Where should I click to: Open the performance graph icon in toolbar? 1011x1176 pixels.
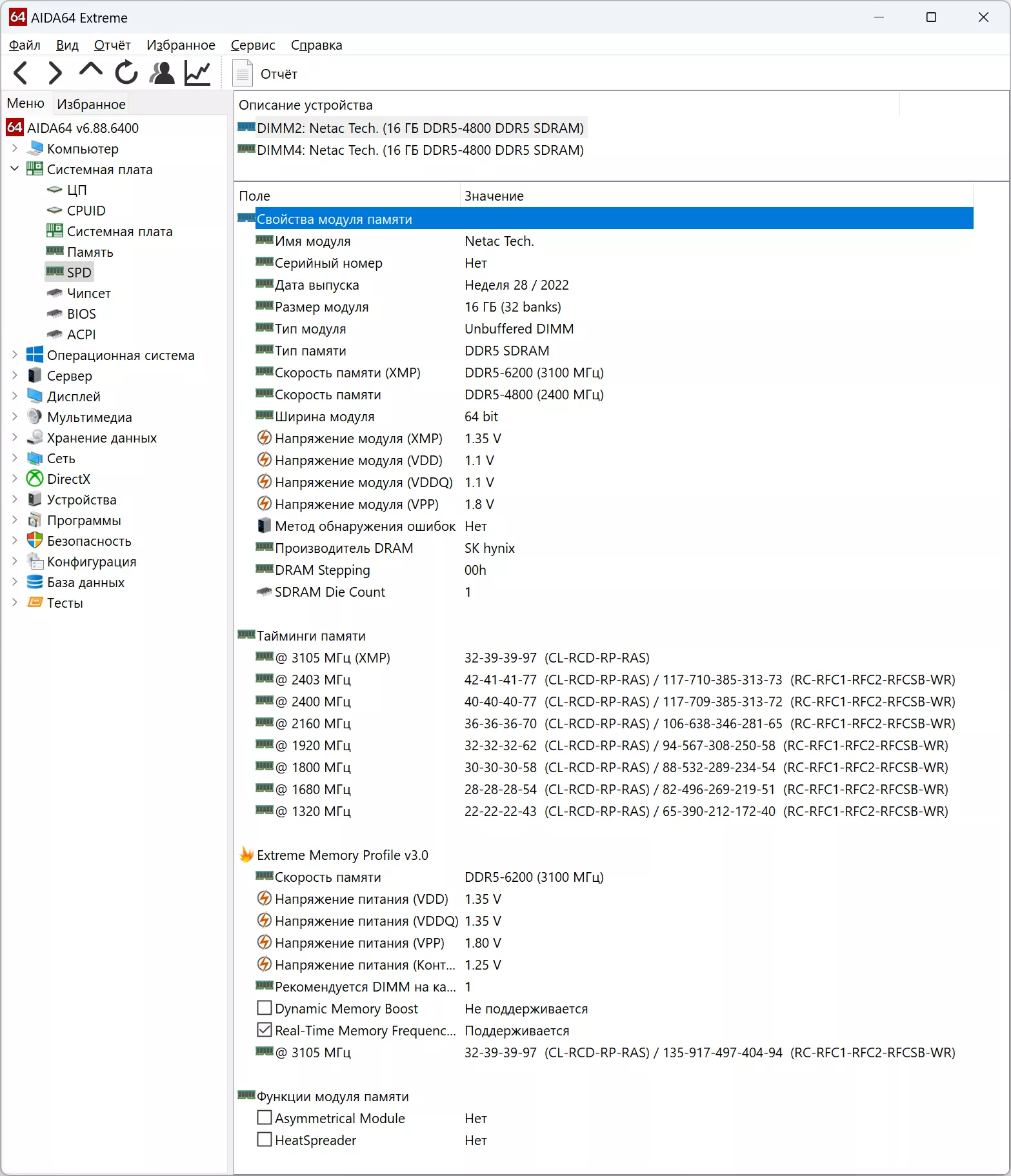coord(197,73)
